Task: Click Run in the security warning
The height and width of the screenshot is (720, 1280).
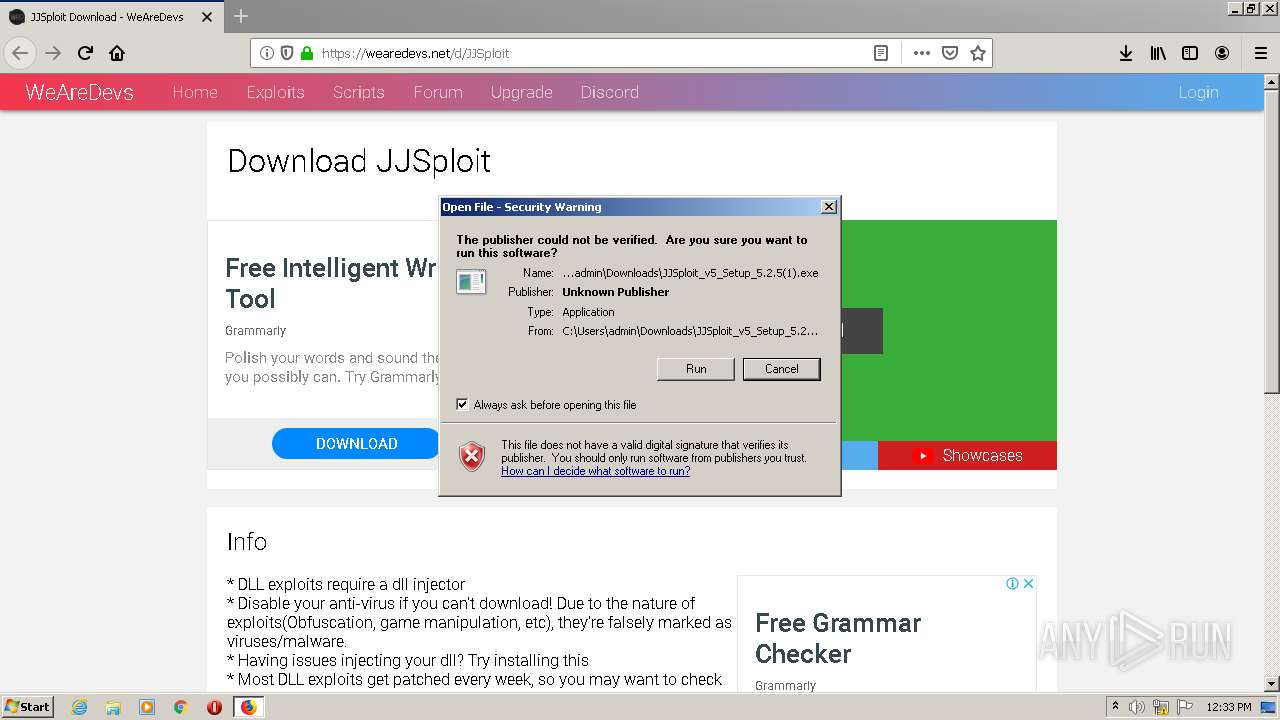Action: 696,369
